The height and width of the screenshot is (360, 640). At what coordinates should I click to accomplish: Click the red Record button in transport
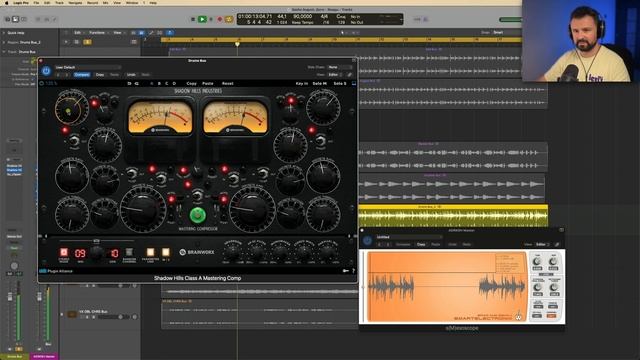(220, 19)
